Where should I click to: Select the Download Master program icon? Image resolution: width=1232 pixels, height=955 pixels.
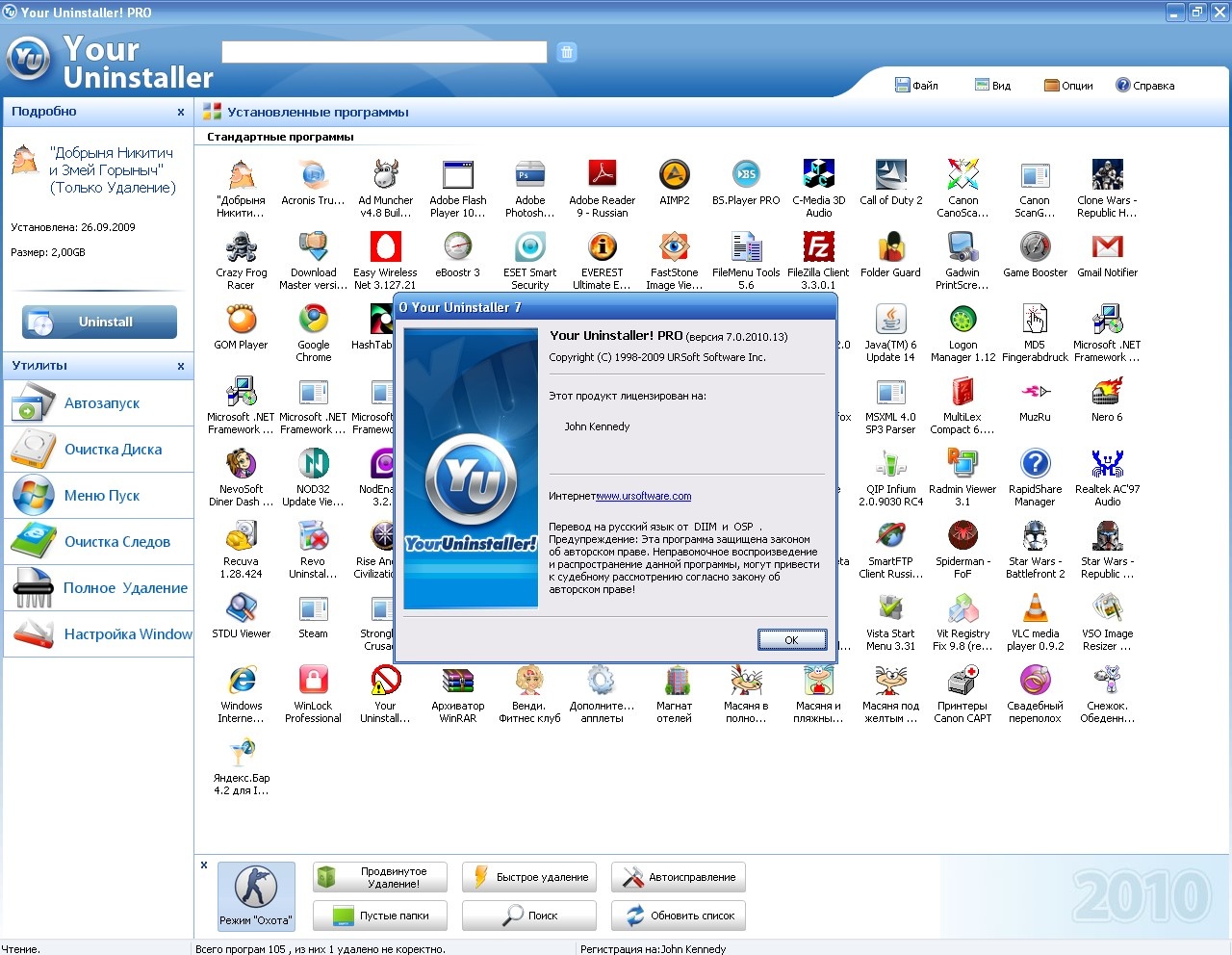[313, 247]
